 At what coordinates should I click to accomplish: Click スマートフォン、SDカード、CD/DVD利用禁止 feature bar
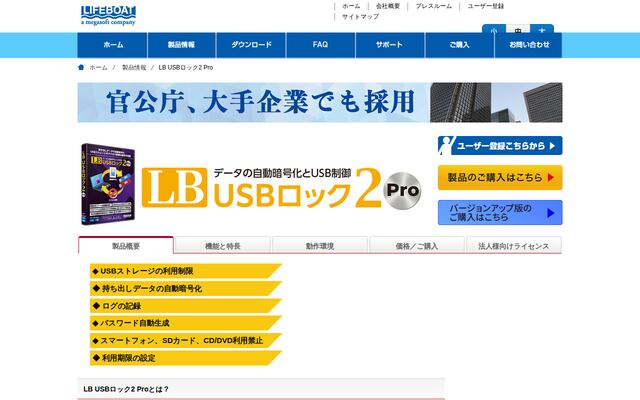(186, 340)
